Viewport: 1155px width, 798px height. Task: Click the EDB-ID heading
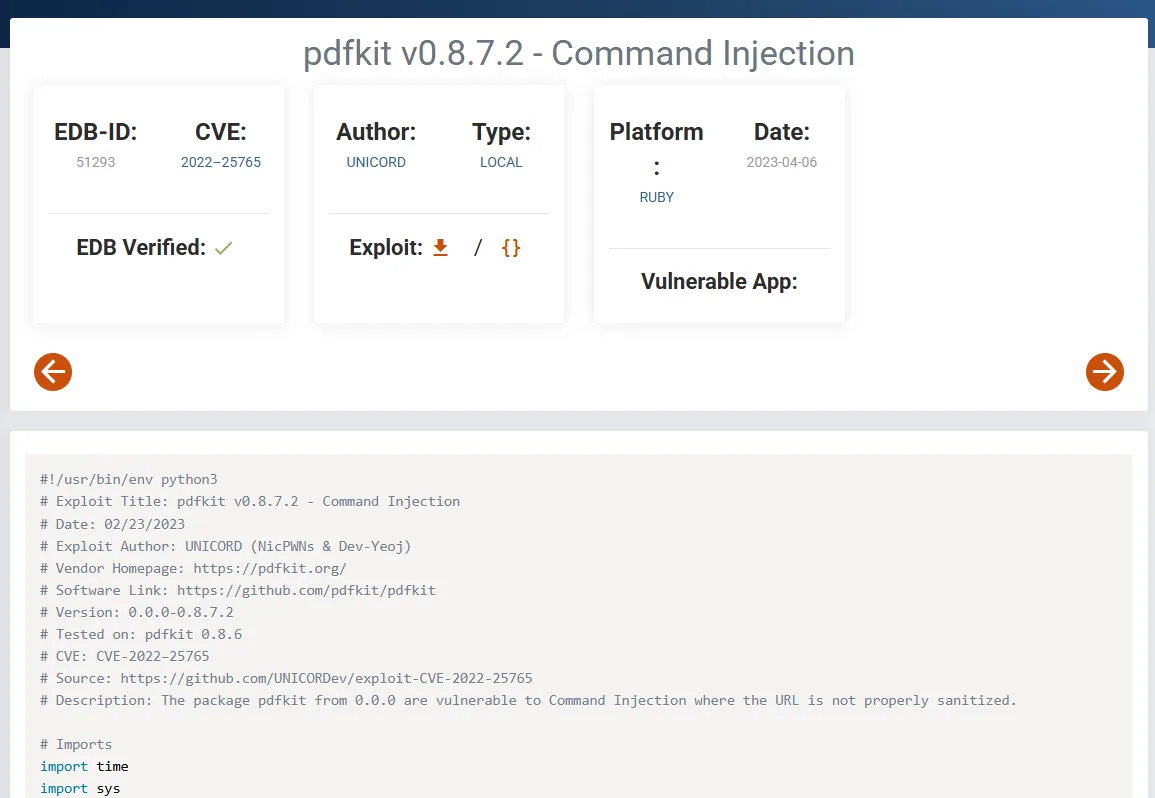[96, 132]
